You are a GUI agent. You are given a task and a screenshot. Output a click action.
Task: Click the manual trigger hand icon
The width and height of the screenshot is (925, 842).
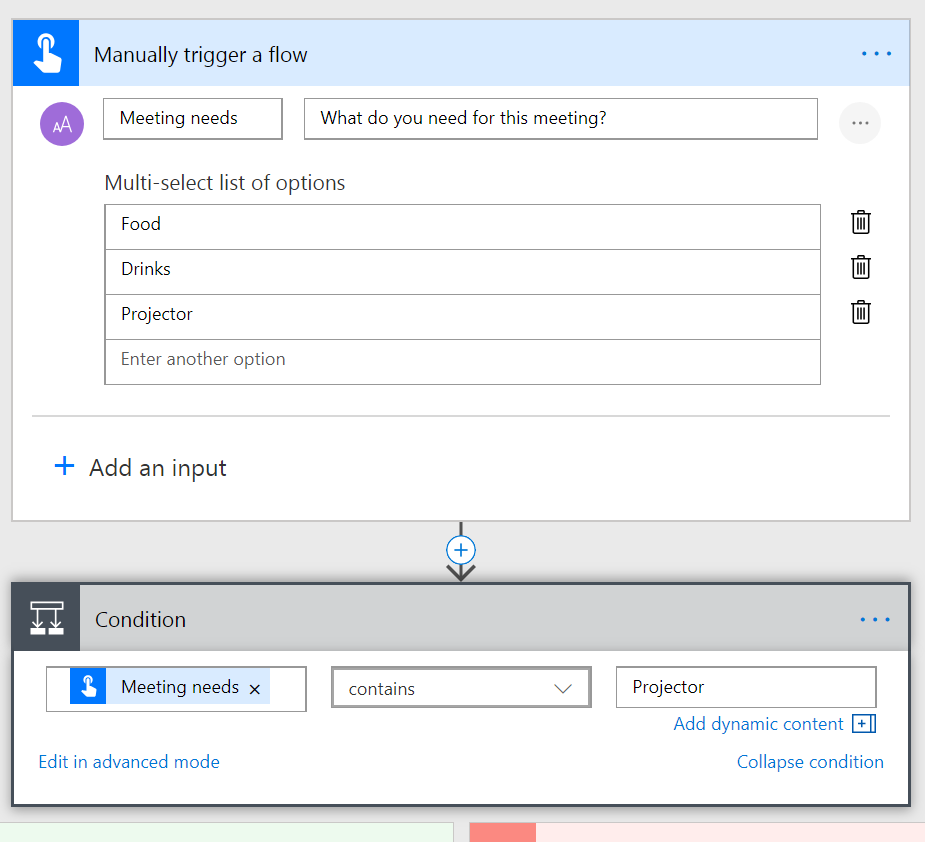coord(47,54)
